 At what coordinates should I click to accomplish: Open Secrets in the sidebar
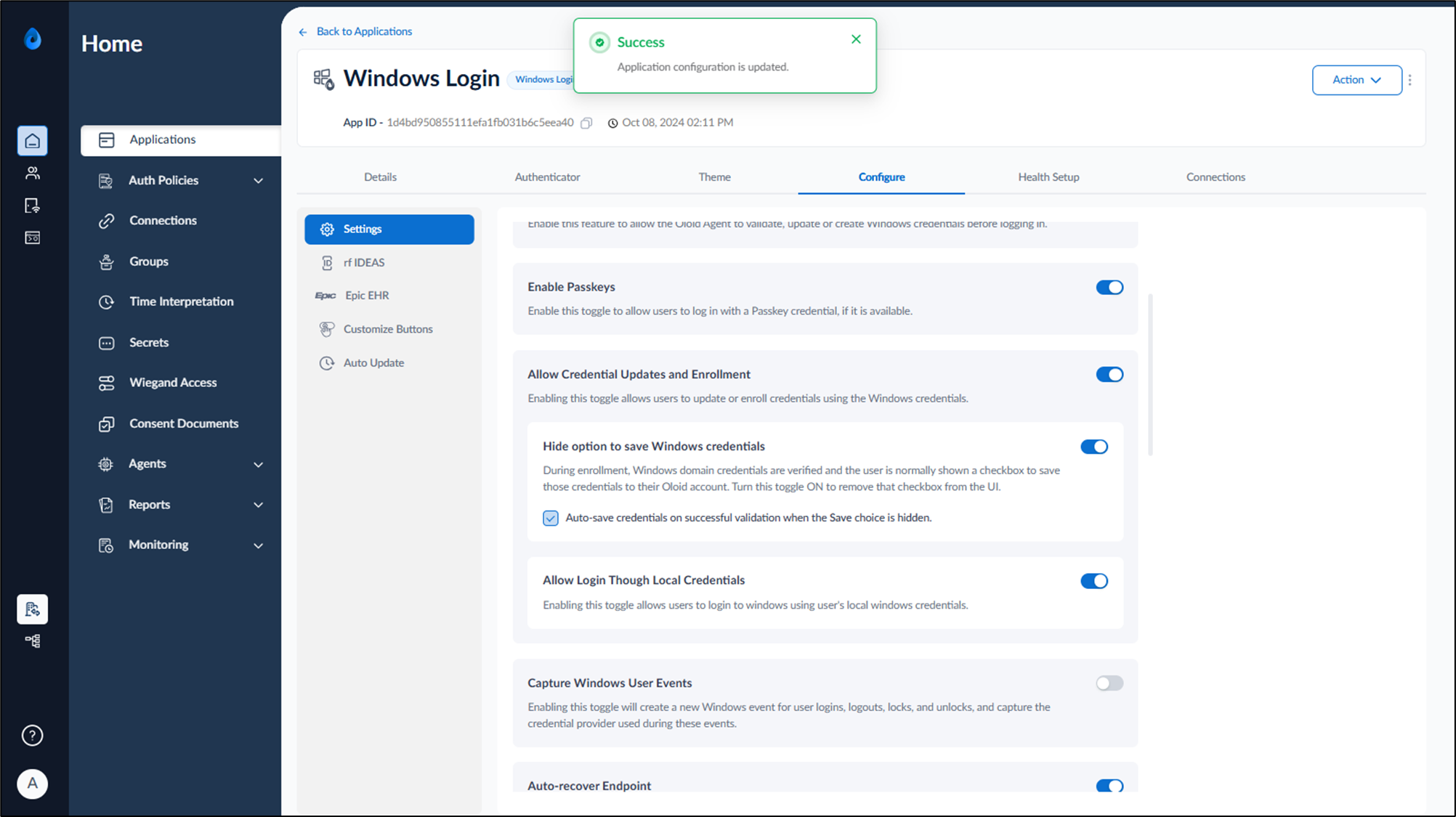coord(149,342)
